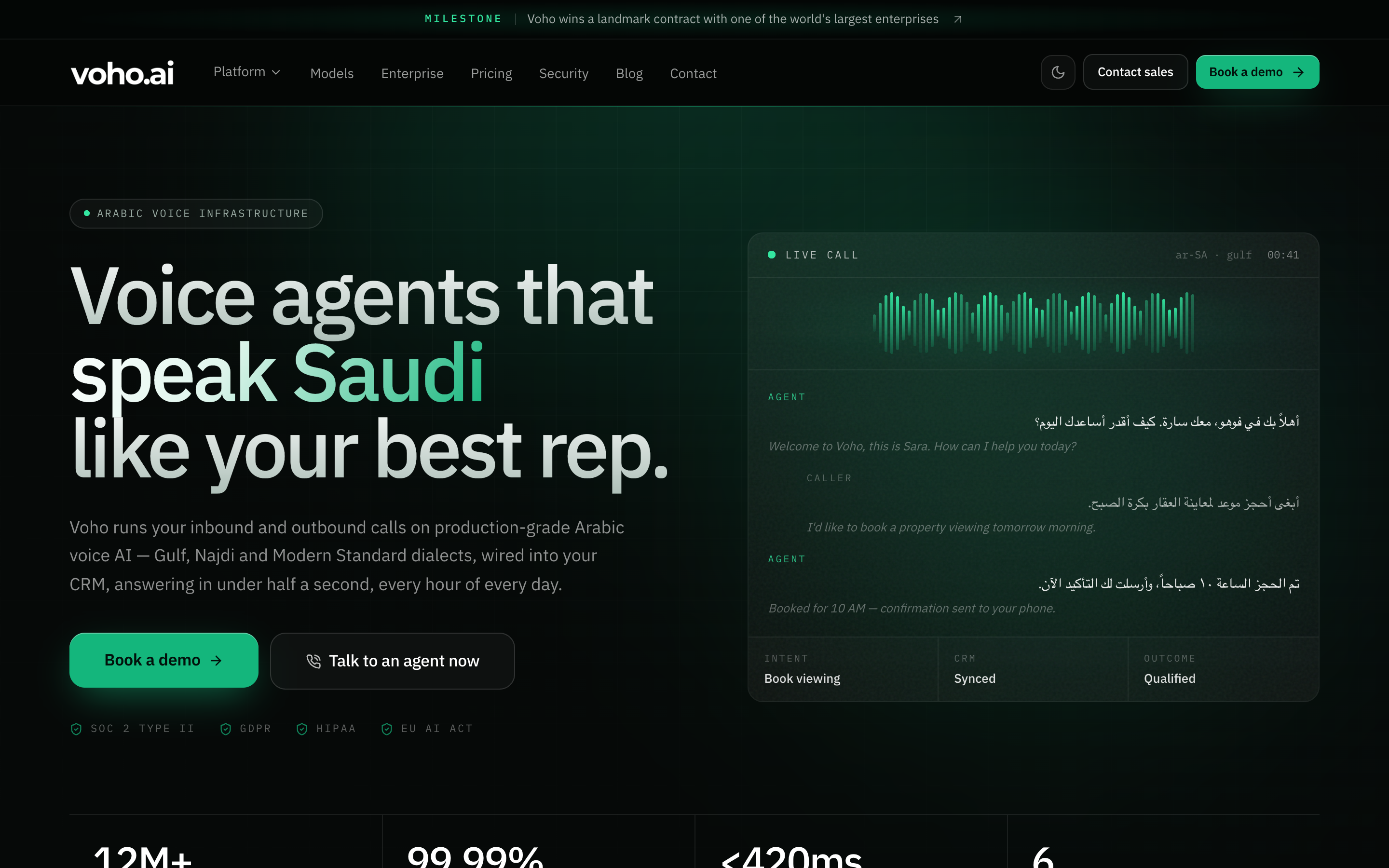1389x868 pixels.
Task: Click Talk to an agent now button
Action: [393, 661]
